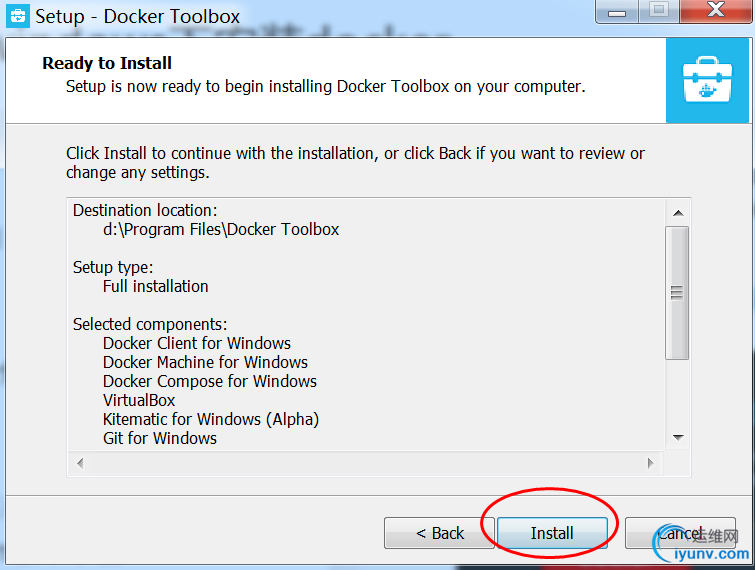Viewport: 755px width, 570px height.
Task: Click the Ready to Install heading
Action: (x=107, y=63)
